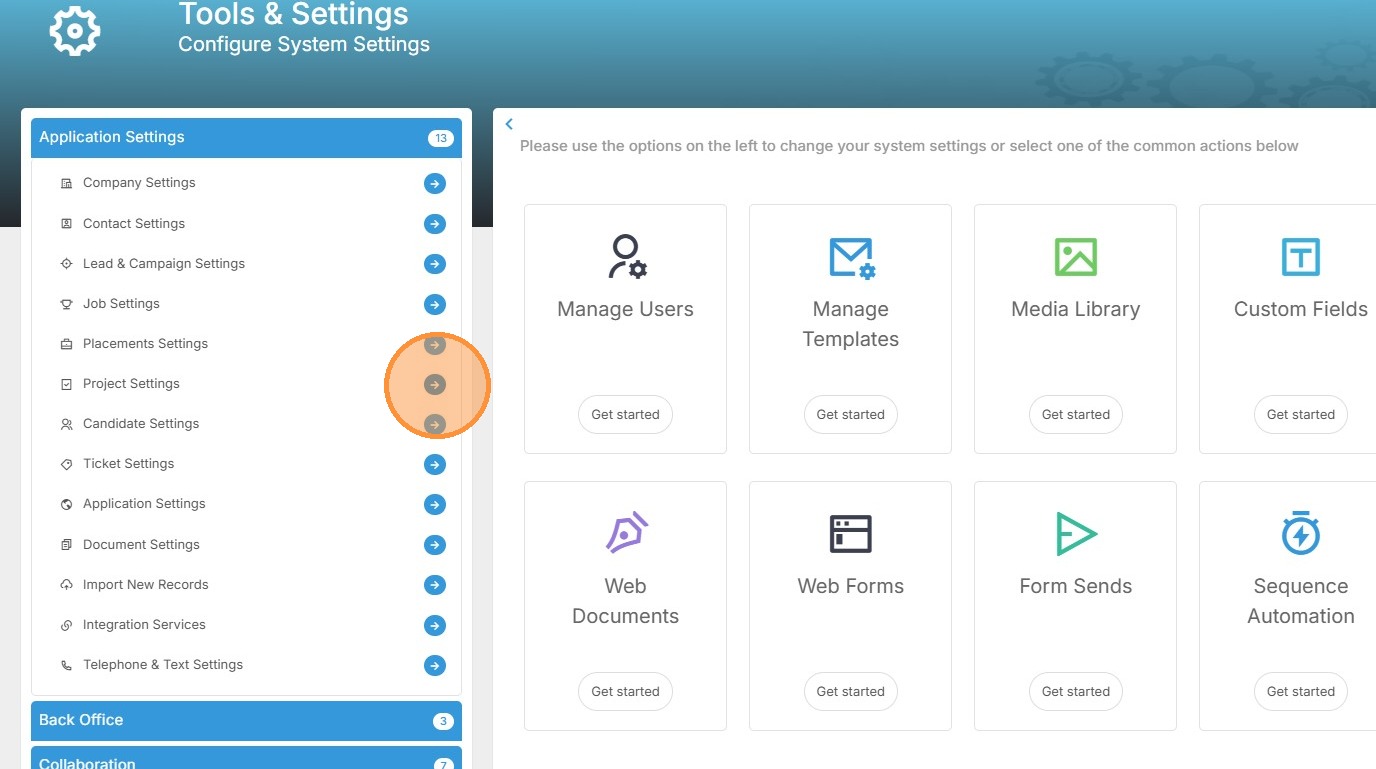The image size is (1376, 769).
Task: Click Get started under Manage Templates
Action: click(x=851, y=414)
